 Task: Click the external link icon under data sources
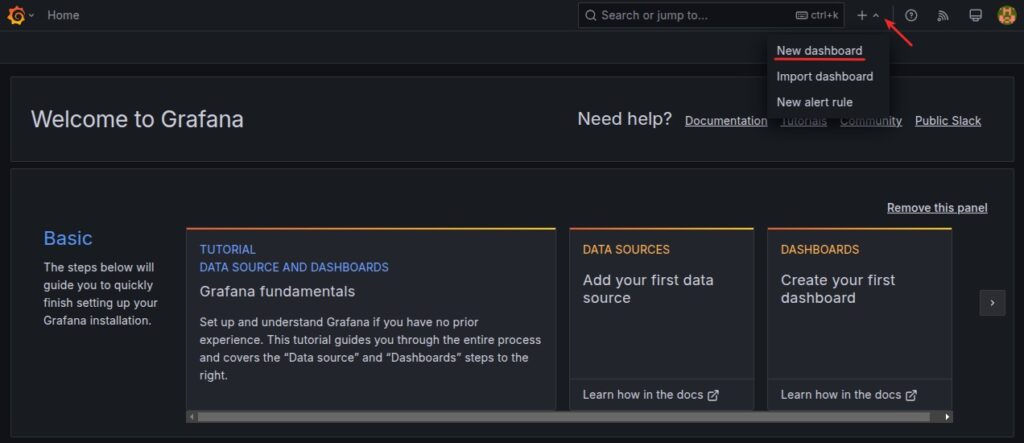pos(713,395)
